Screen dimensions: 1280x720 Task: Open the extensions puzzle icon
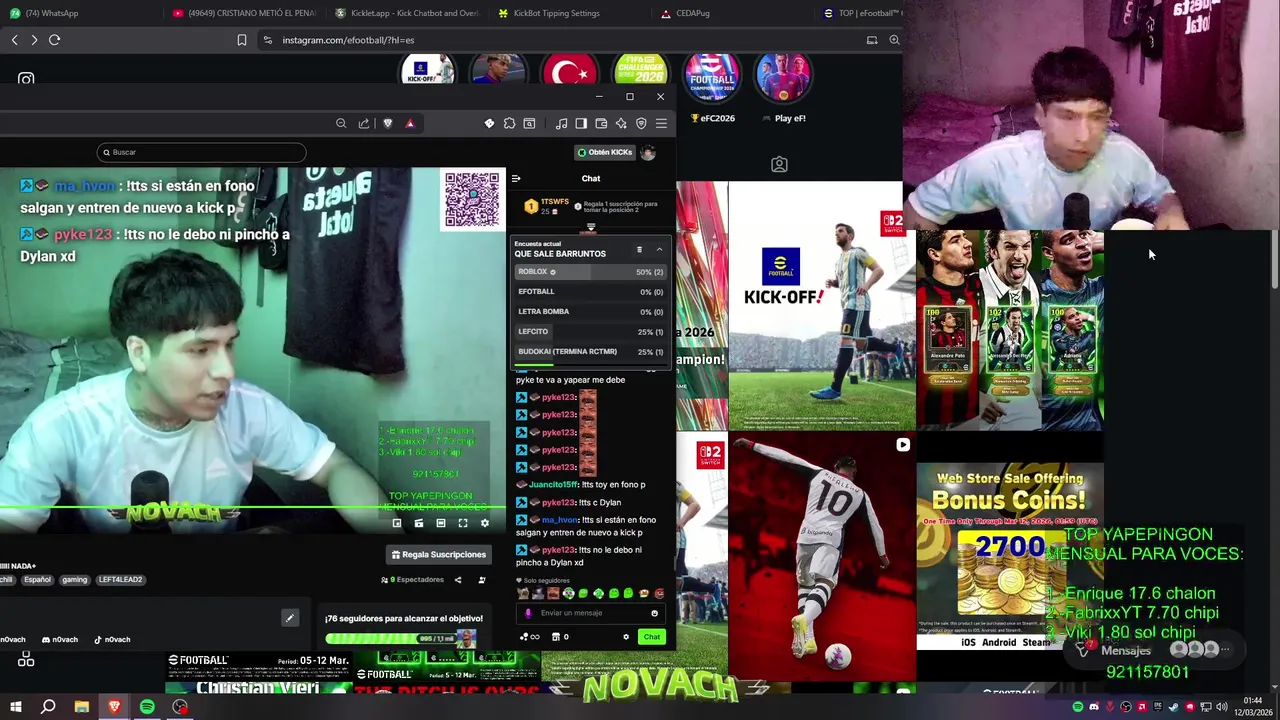pyautogui.click(x=509, y=123)
